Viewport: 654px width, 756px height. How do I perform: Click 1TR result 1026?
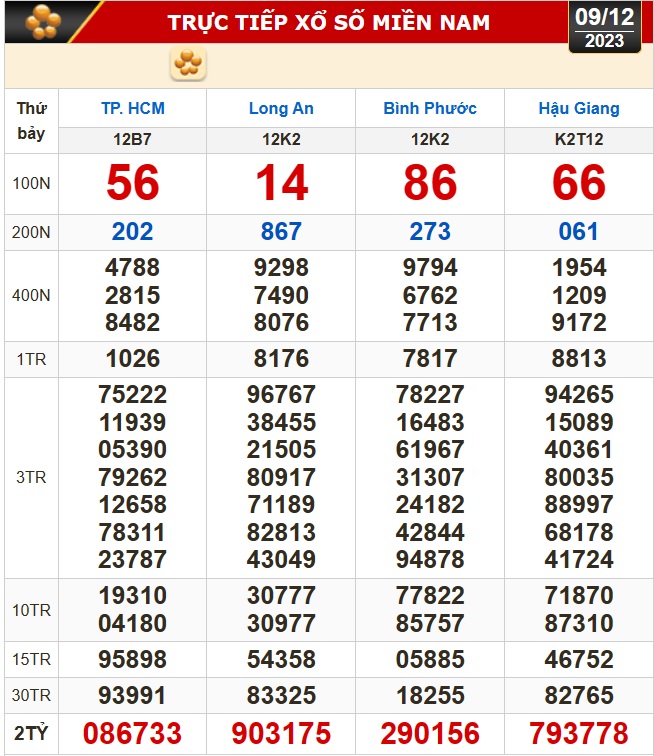133,359
